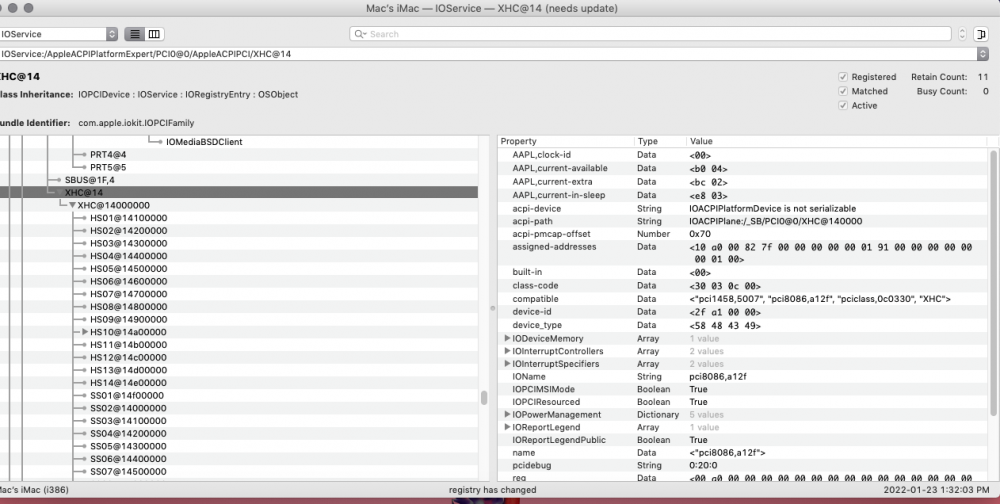Select the HS14@14e00000 port
The width and height of the screenshot is (1000, 504).
click(128, 383)
